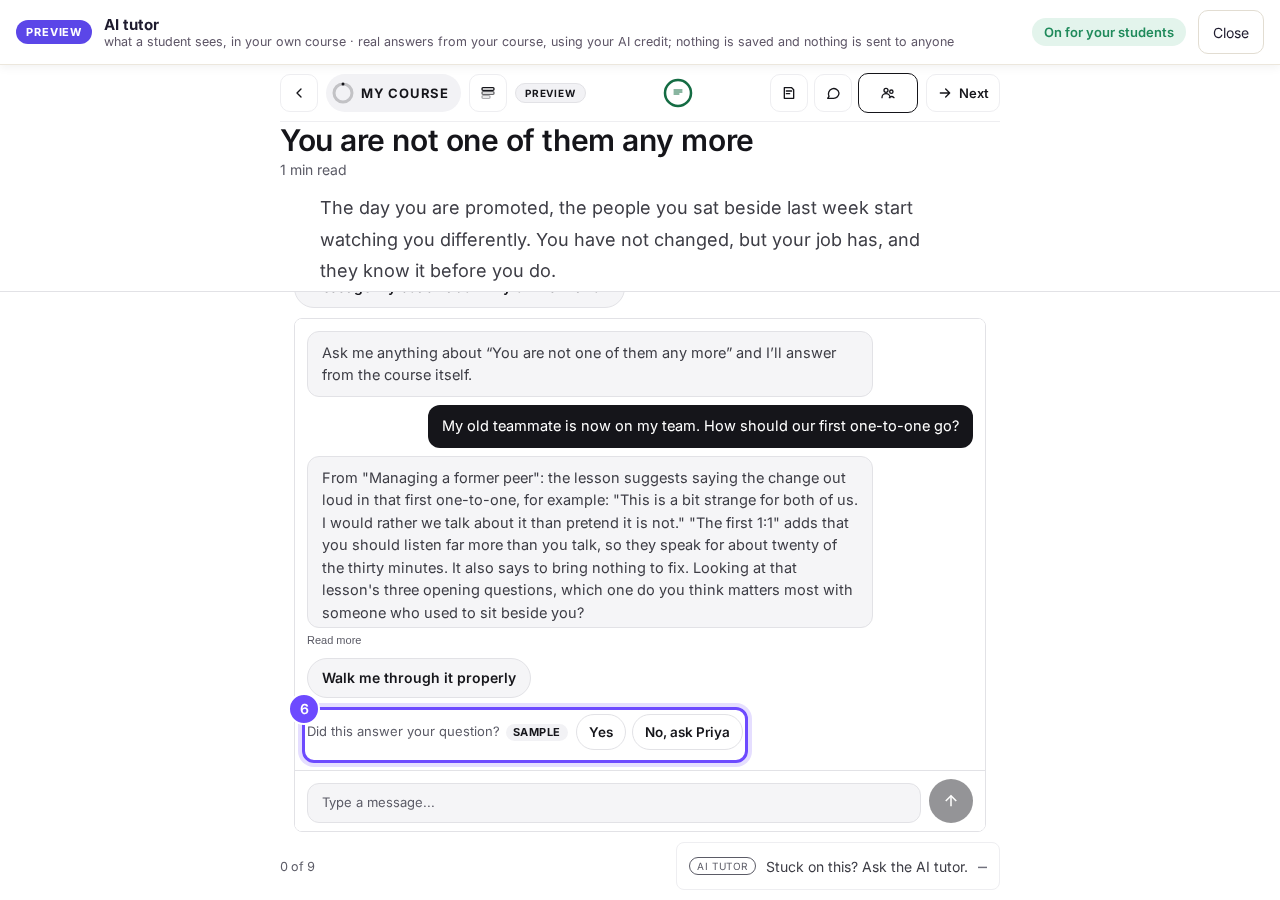Expand answer with Read more
This screenshot has width=1280, height=900.
pos(334,640)
